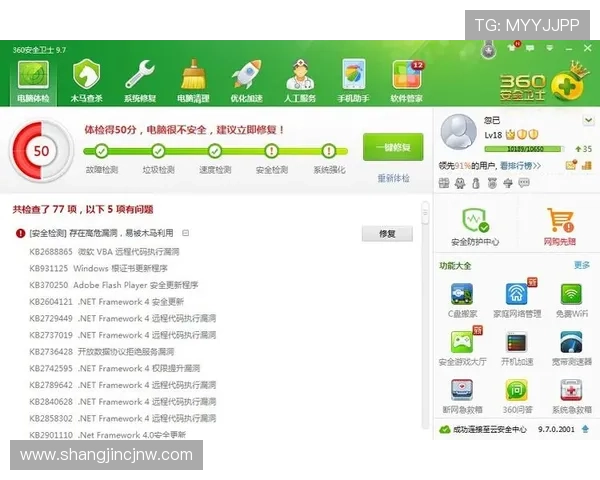Viewport: 600px width, 480px height.
Task: Select KB931125 Windows 根证书更新程序 row
Action: click(98, 268)
